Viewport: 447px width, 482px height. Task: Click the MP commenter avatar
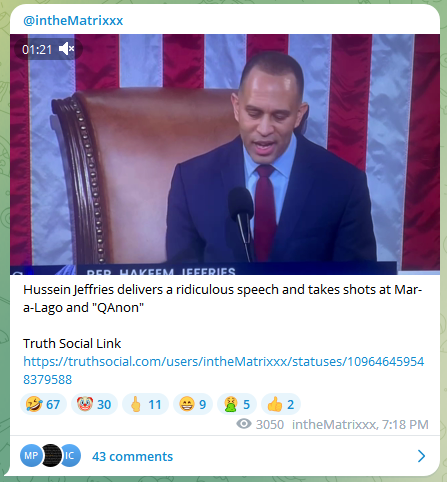(x=30, y=455)
